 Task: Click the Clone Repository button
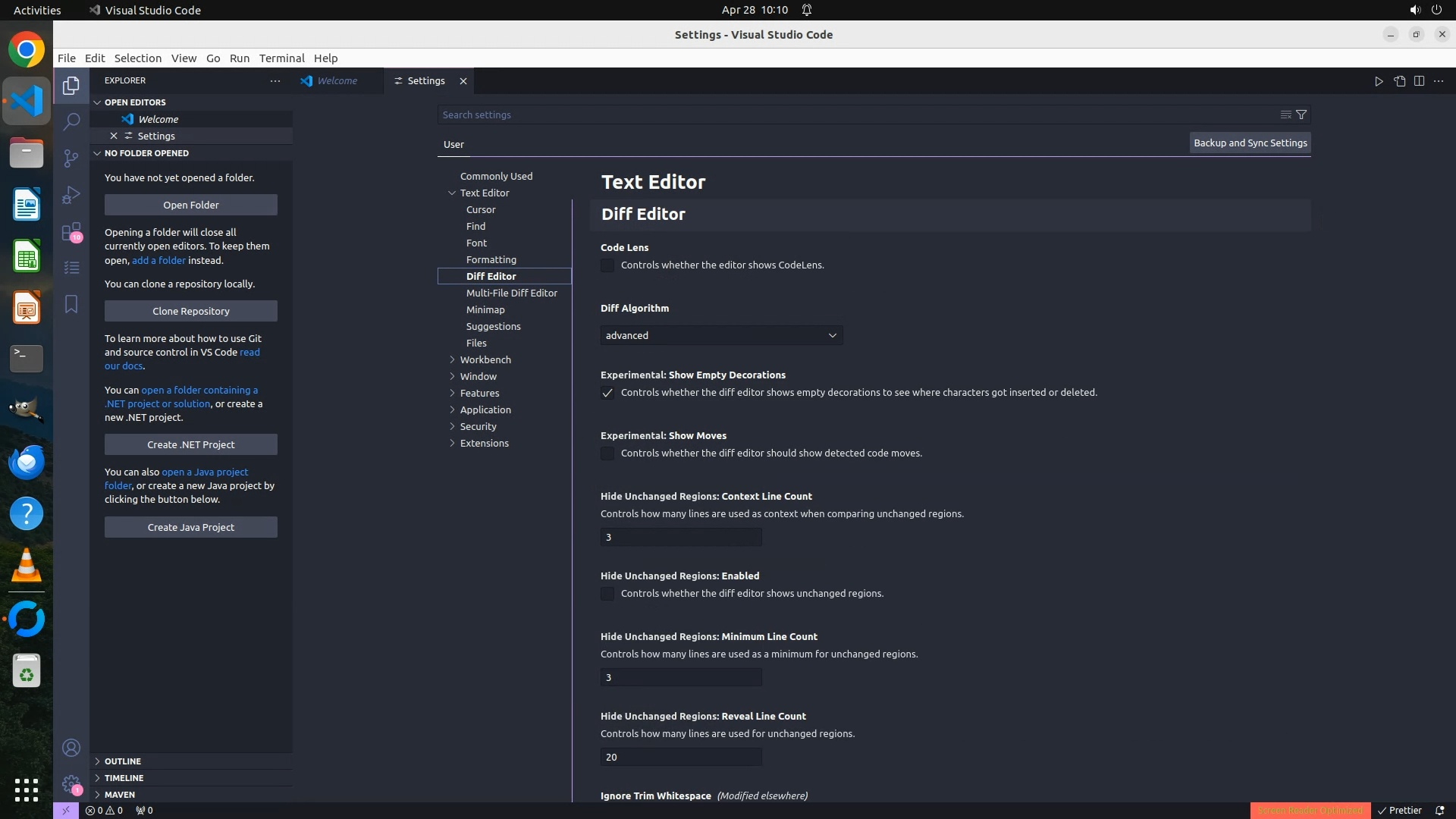tap(191, 311)
